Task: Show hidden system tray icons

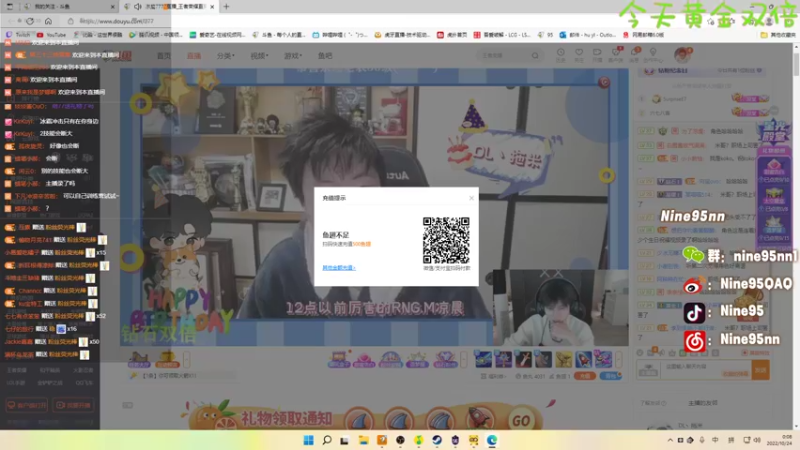Action: click(x=670, y=440)
